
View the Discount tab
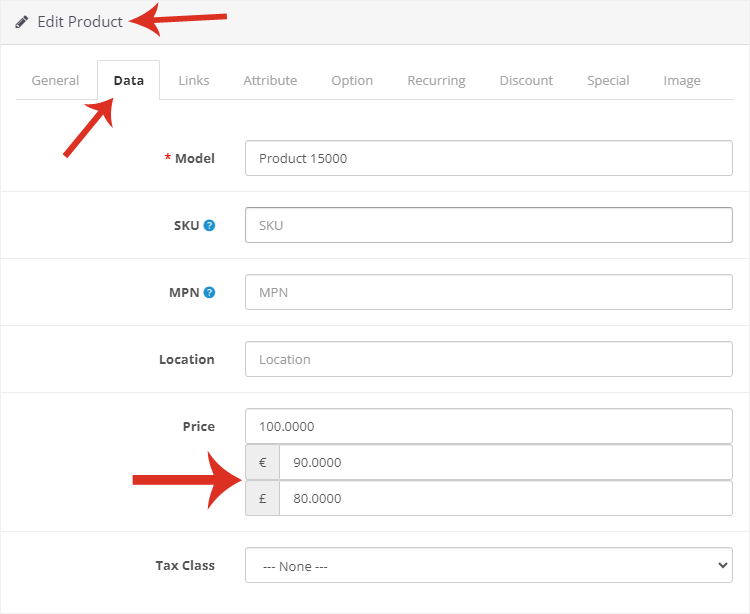526,80
